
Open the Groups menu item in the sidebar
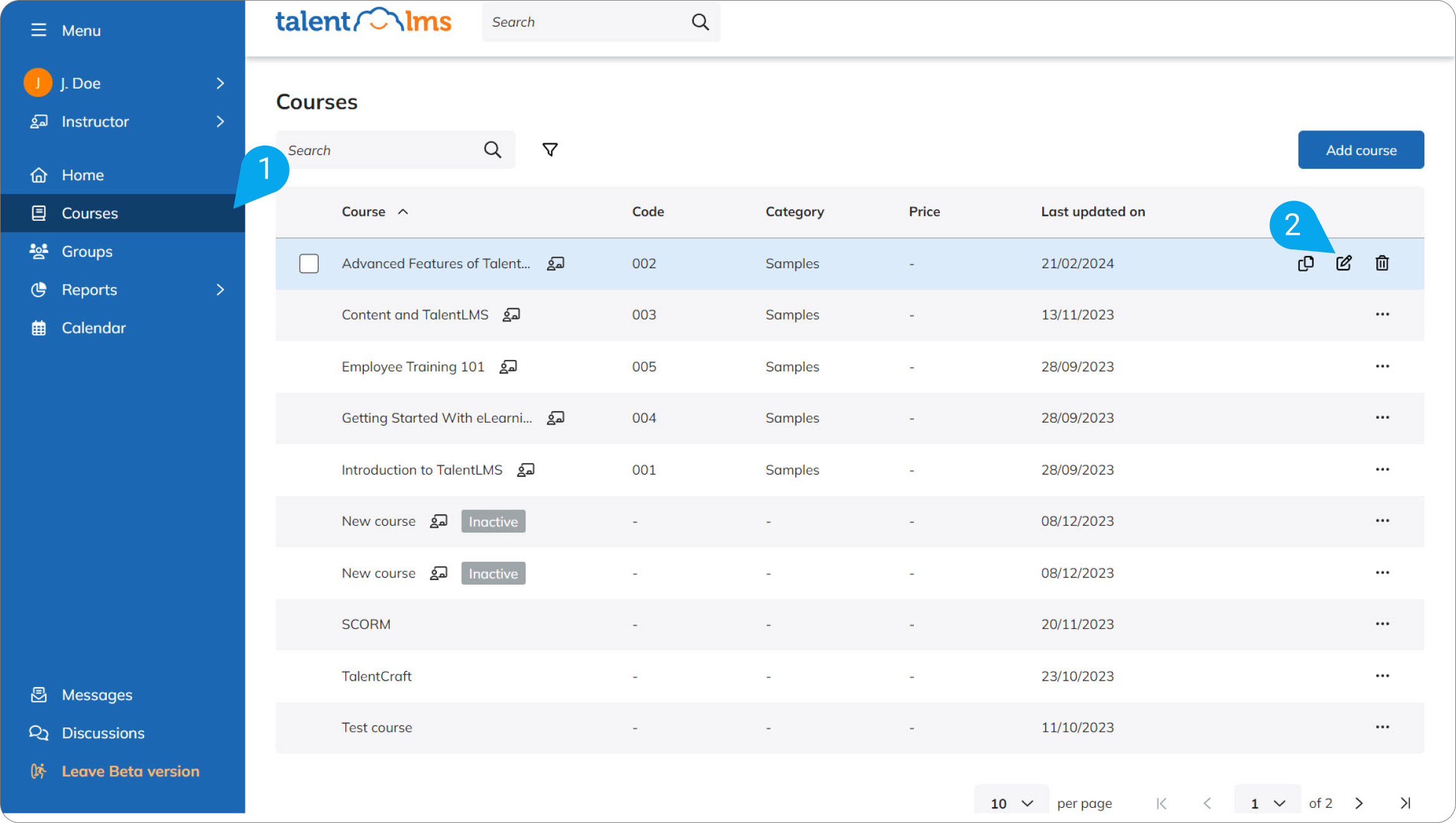[87, 251]
